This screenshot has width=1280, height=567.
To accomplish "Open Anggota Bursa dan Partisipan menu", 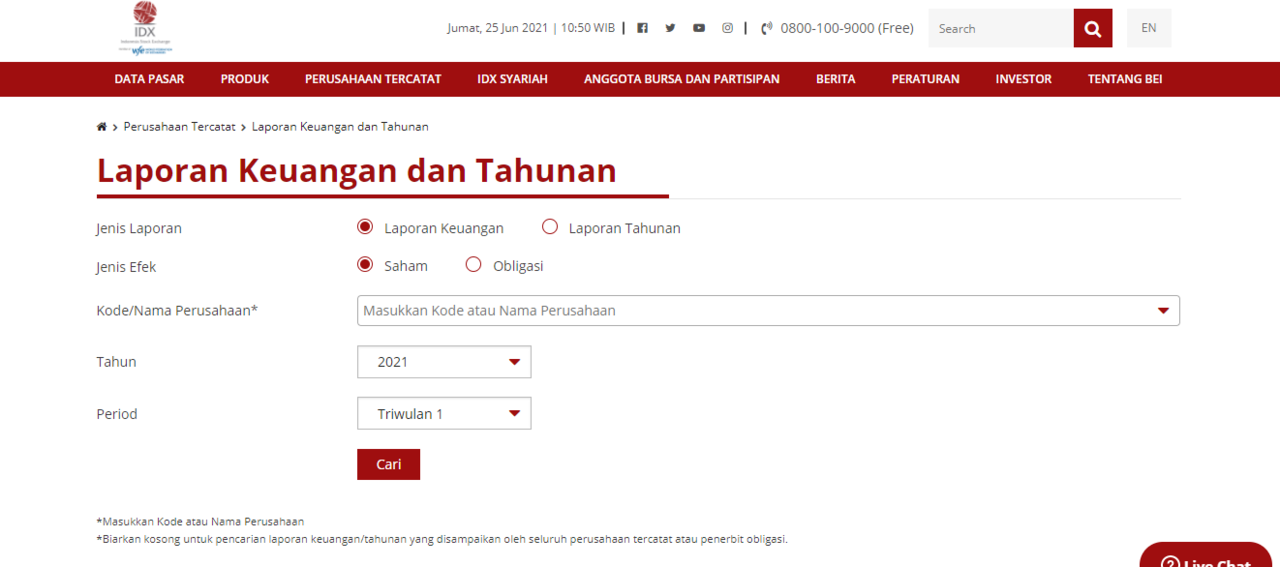I will pos(682,79).
